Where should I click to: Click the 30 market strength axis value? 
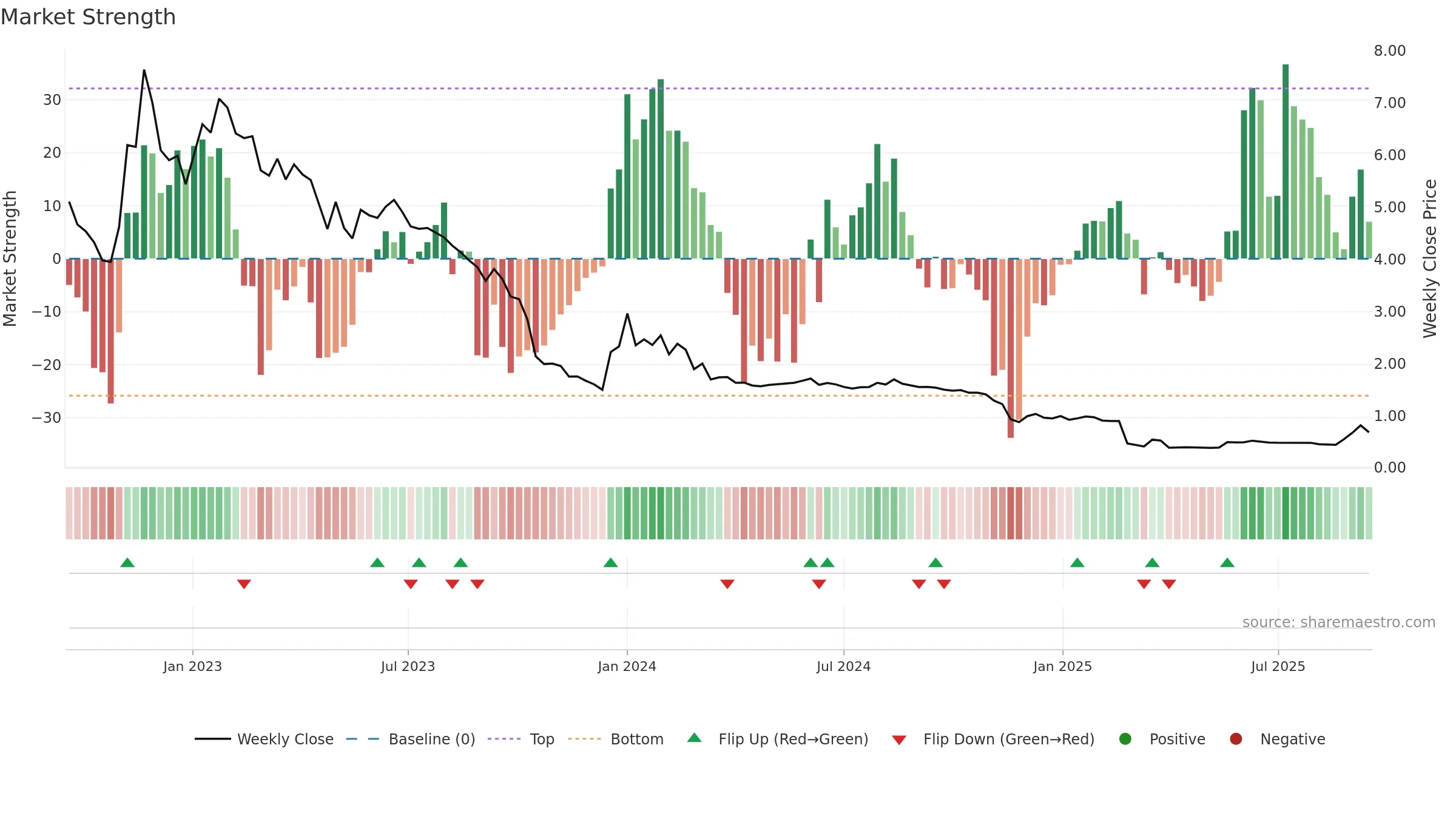(52, 99)
